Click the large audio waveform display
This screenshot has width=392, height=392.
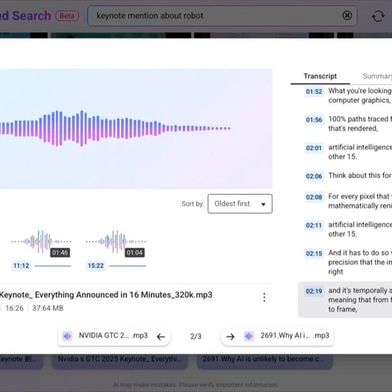[x=135, y=129]
